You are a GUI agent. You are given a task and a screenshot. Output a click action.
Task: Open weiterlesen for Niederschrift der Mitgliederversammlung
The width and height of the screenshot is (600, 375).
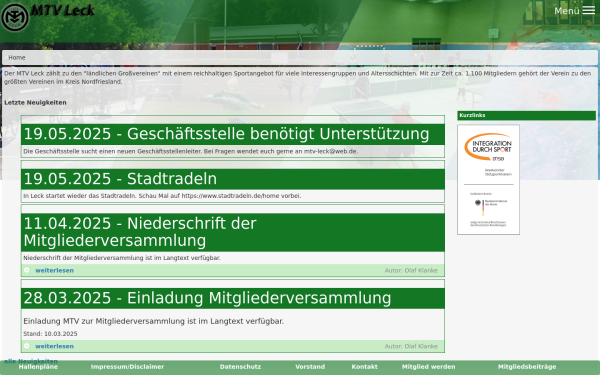(x=54, y=270)
